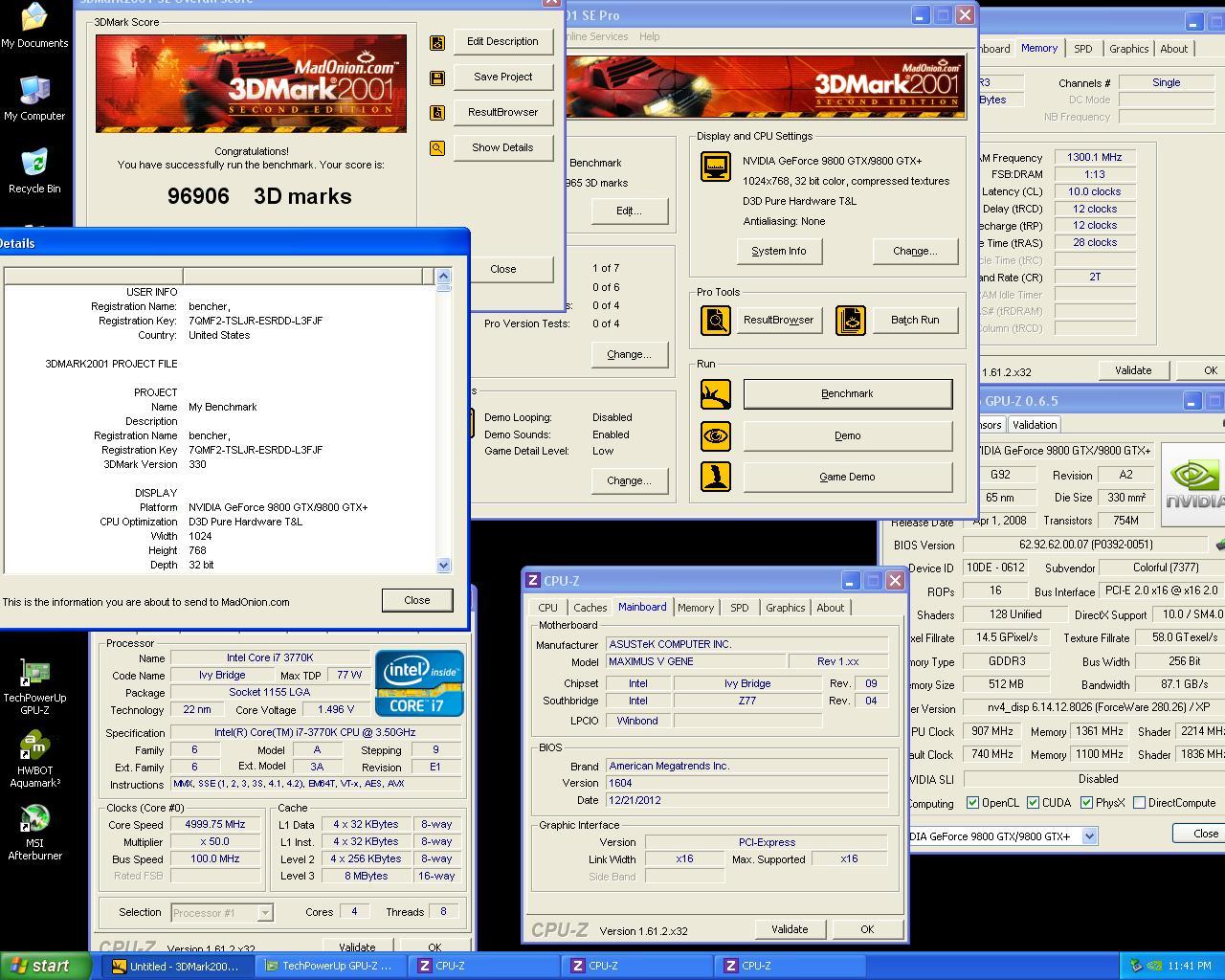Viewport: 1225px width, 980px height.
Task: Click the Edit Description button
Action: [502, 41]
